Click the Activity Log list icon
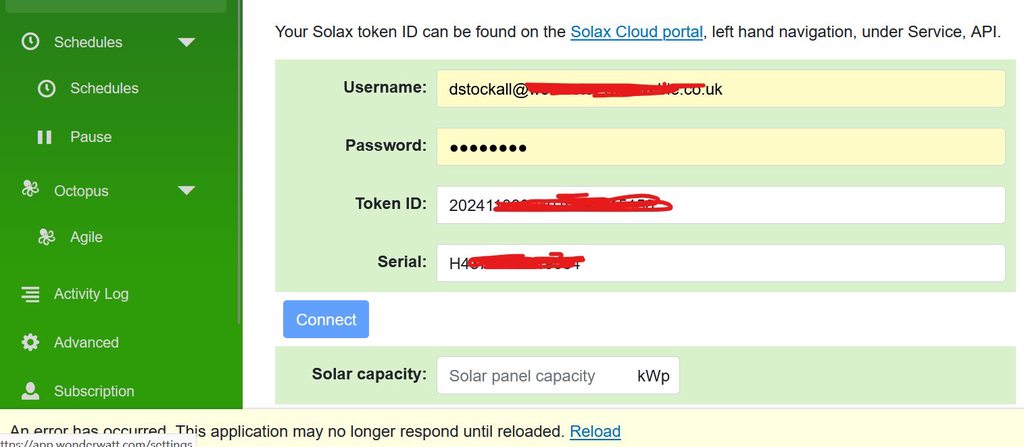1024x447 pixels. tap(31, 294)
